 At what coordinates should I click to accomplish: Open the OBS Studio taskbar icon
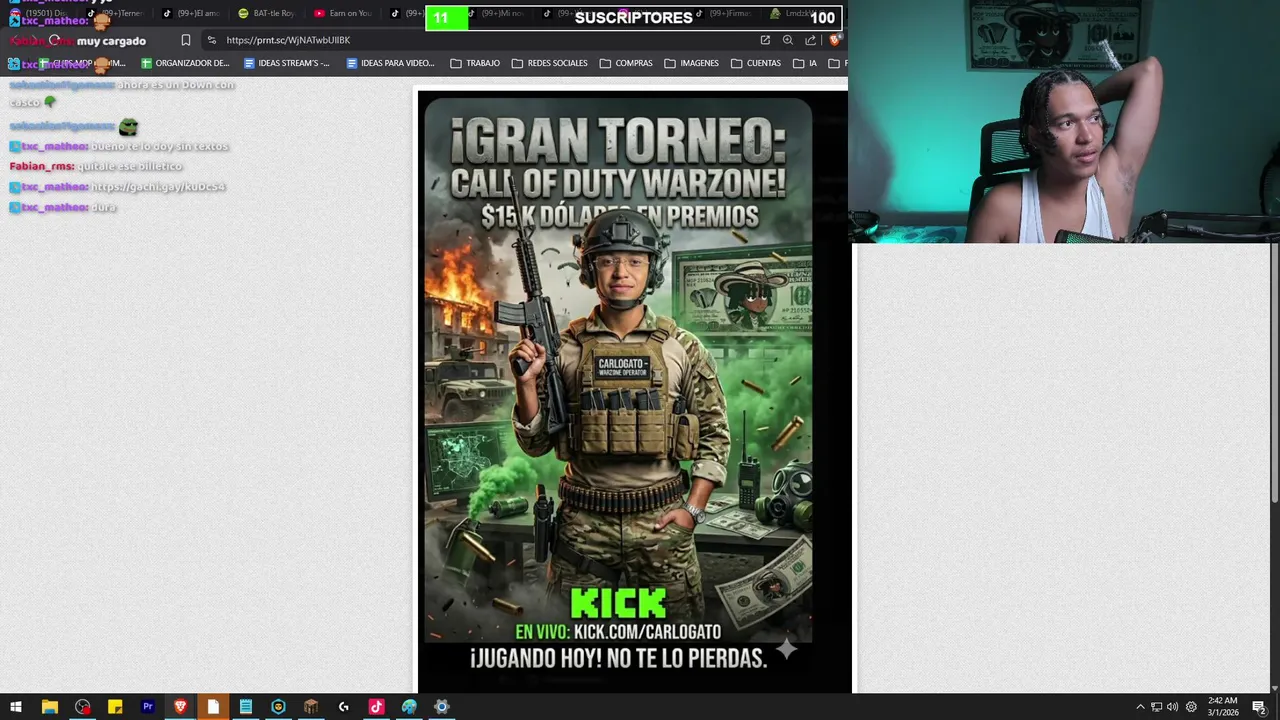click(82, 707)
